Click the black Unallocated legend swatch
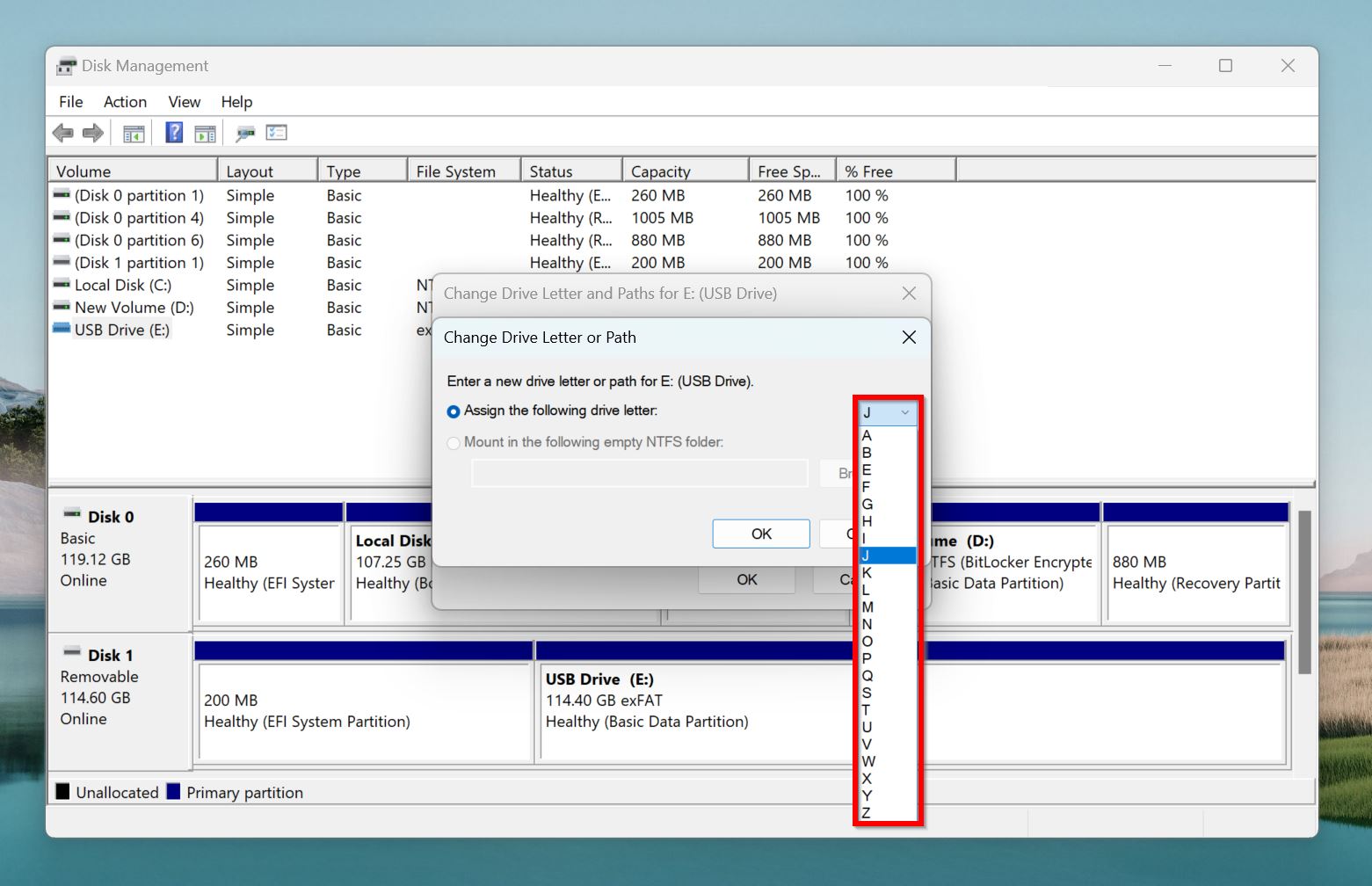 62,791
